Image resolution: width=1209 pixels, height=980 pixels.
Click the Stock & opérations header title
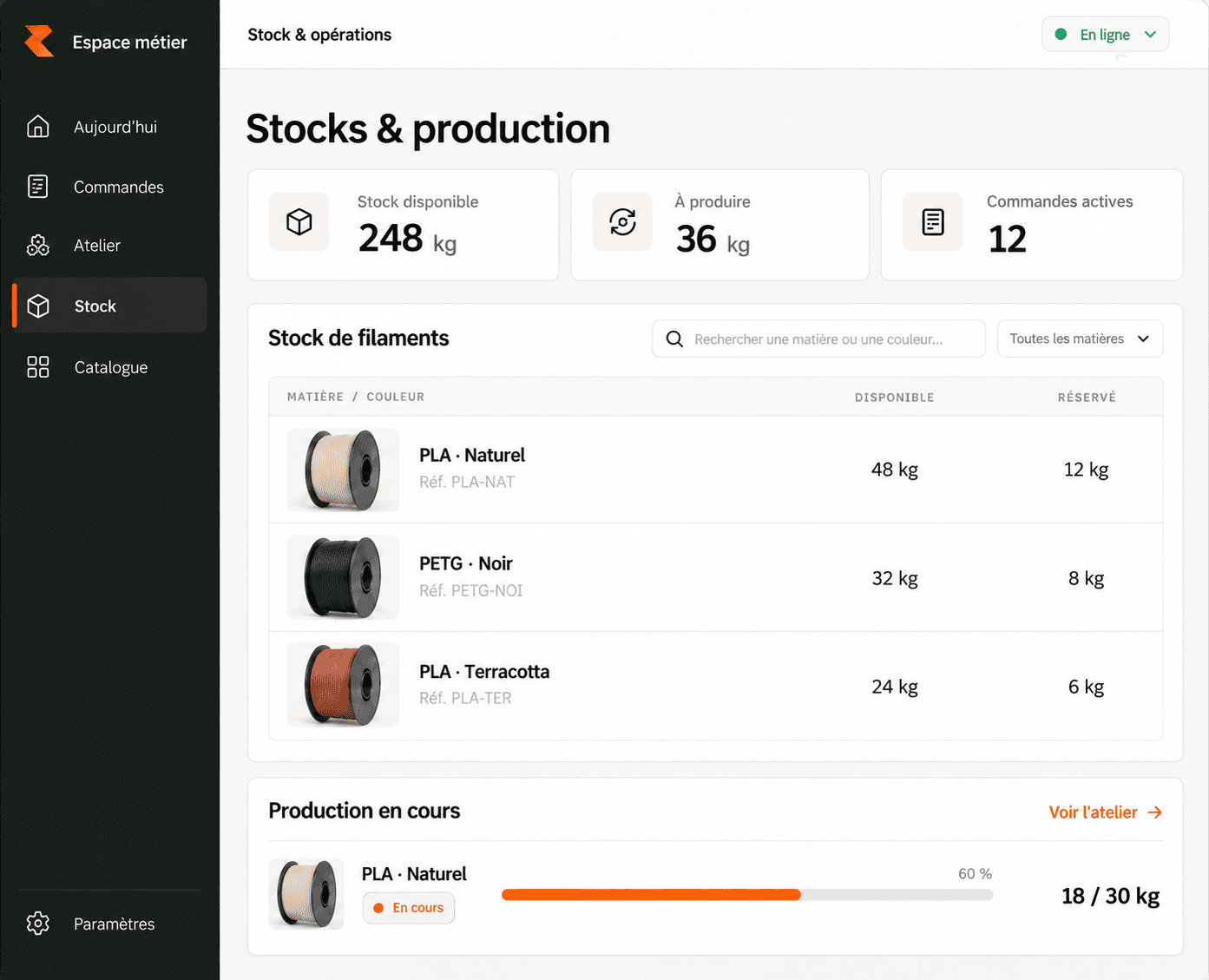pos(319,35)
